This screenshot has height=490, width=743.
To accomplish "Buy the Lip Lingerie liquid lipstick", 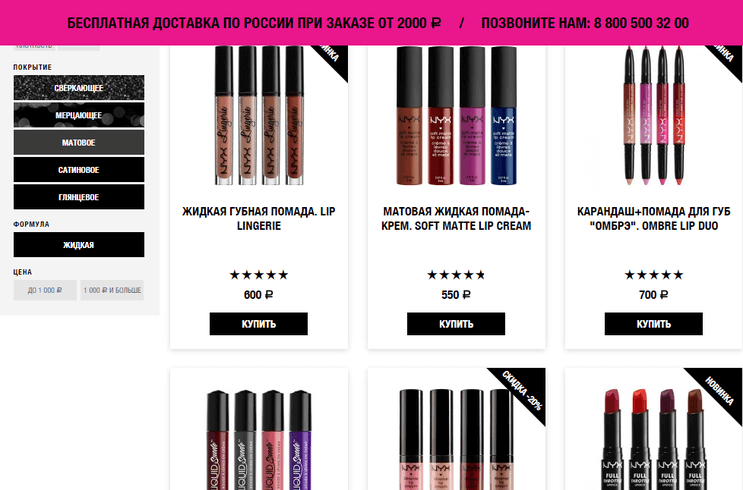I will [259, 324].
